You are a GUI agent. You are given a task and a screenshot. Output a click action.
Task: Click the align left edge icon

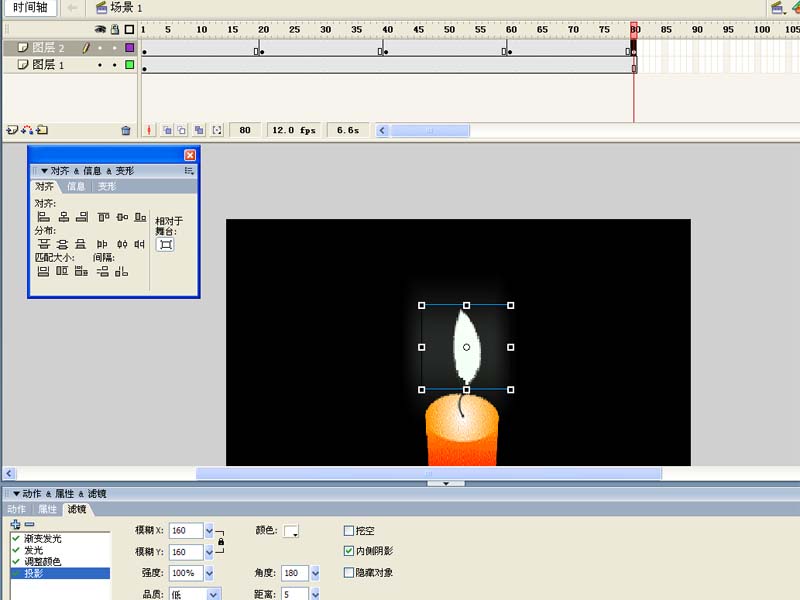pyautogui.click(x=44, y=217)
